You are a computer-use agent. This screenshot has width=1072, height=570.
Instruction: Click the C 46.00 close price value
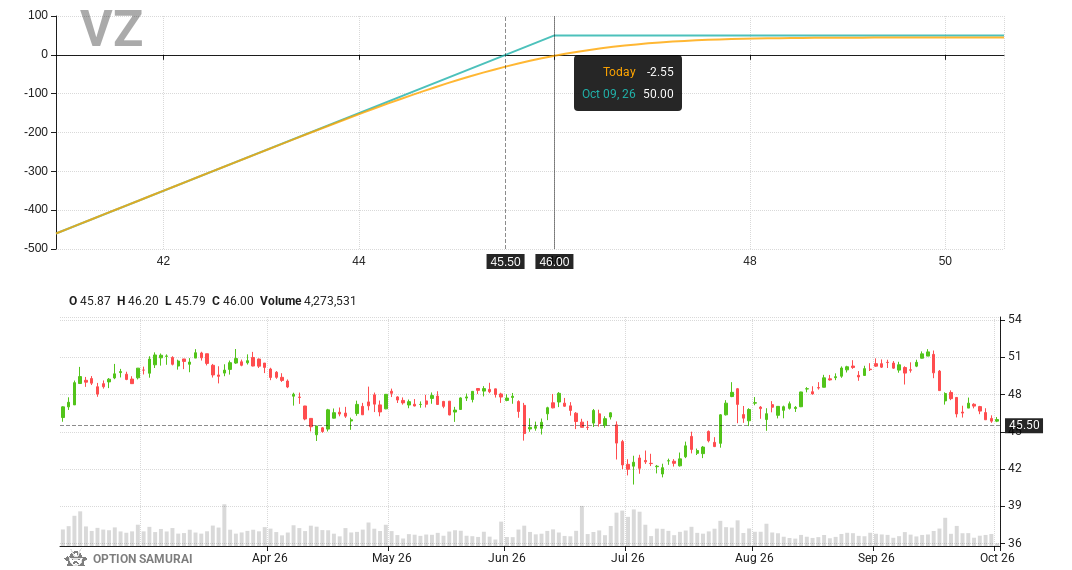pos(232,301)
